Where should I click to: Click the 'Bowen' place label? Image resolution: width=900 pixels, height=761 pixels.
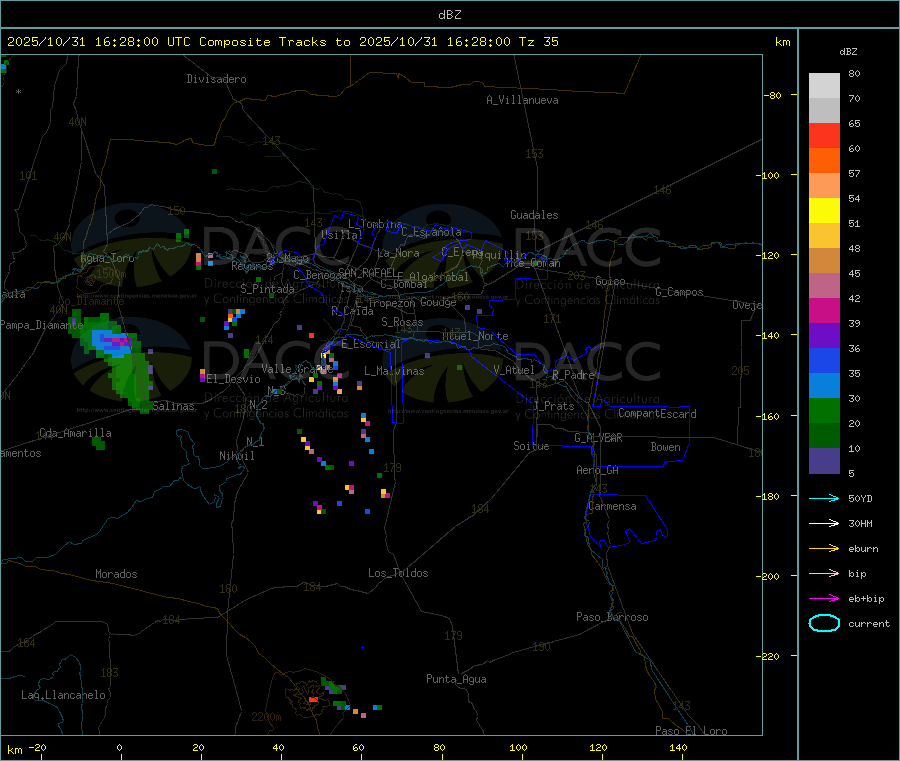(x=666, y=447)
